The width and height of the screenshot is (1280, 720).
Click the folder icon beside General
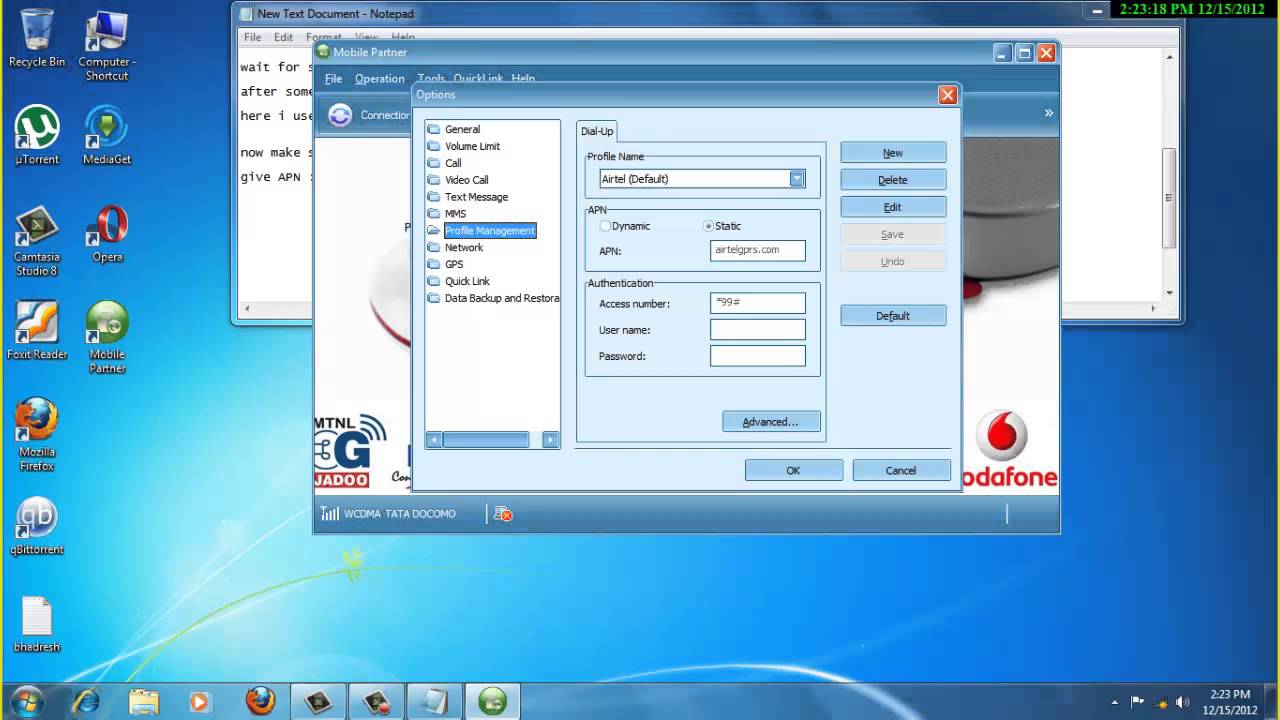pyautogui.click(x=433, y=129)
